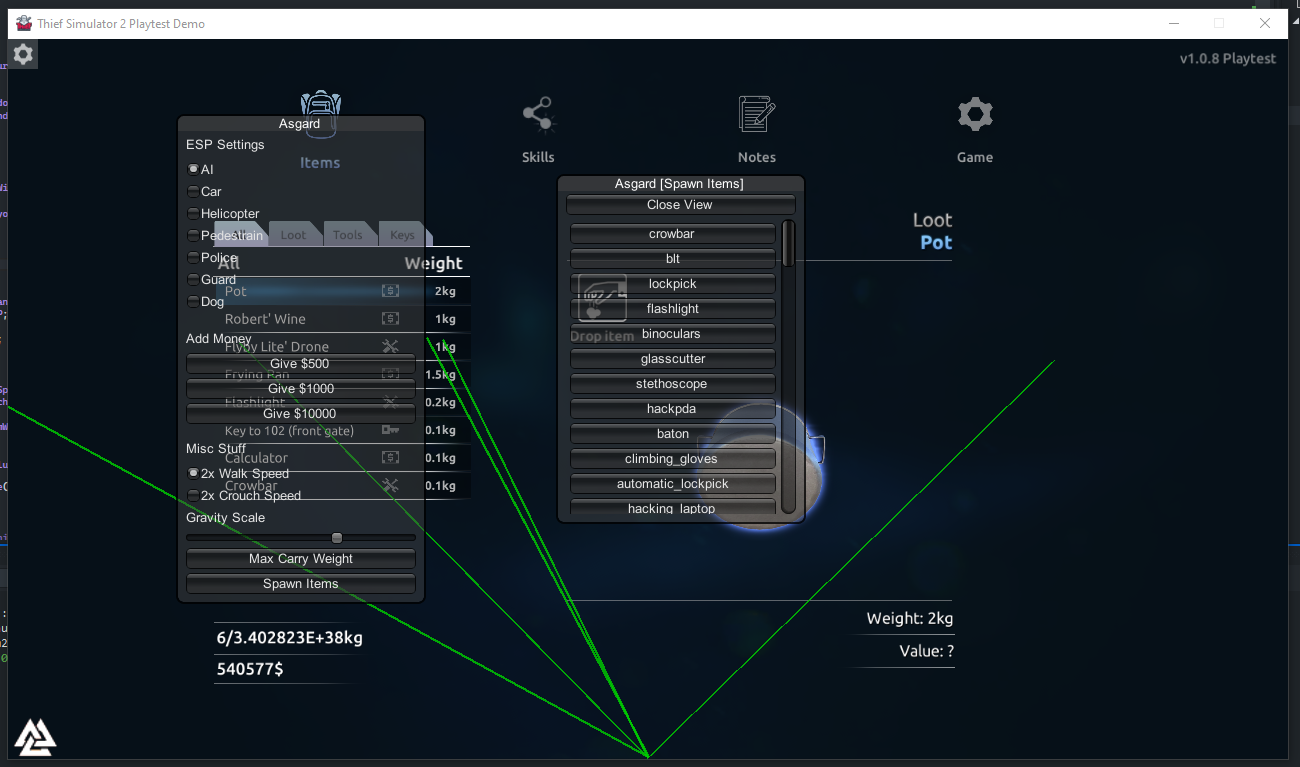The width and height of the screenshot is (1300, 767).
Task: Click the Drop item hand icon
Action: 602,299
